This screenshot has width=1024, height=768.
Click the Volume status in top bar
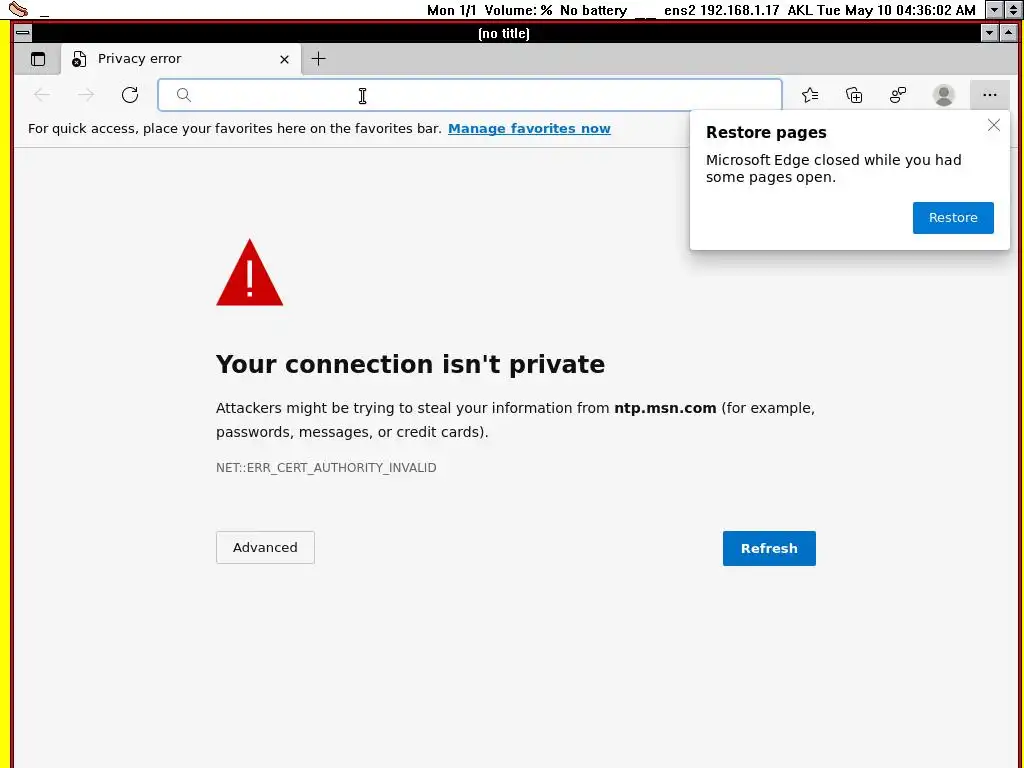click(x=519, y=10)
